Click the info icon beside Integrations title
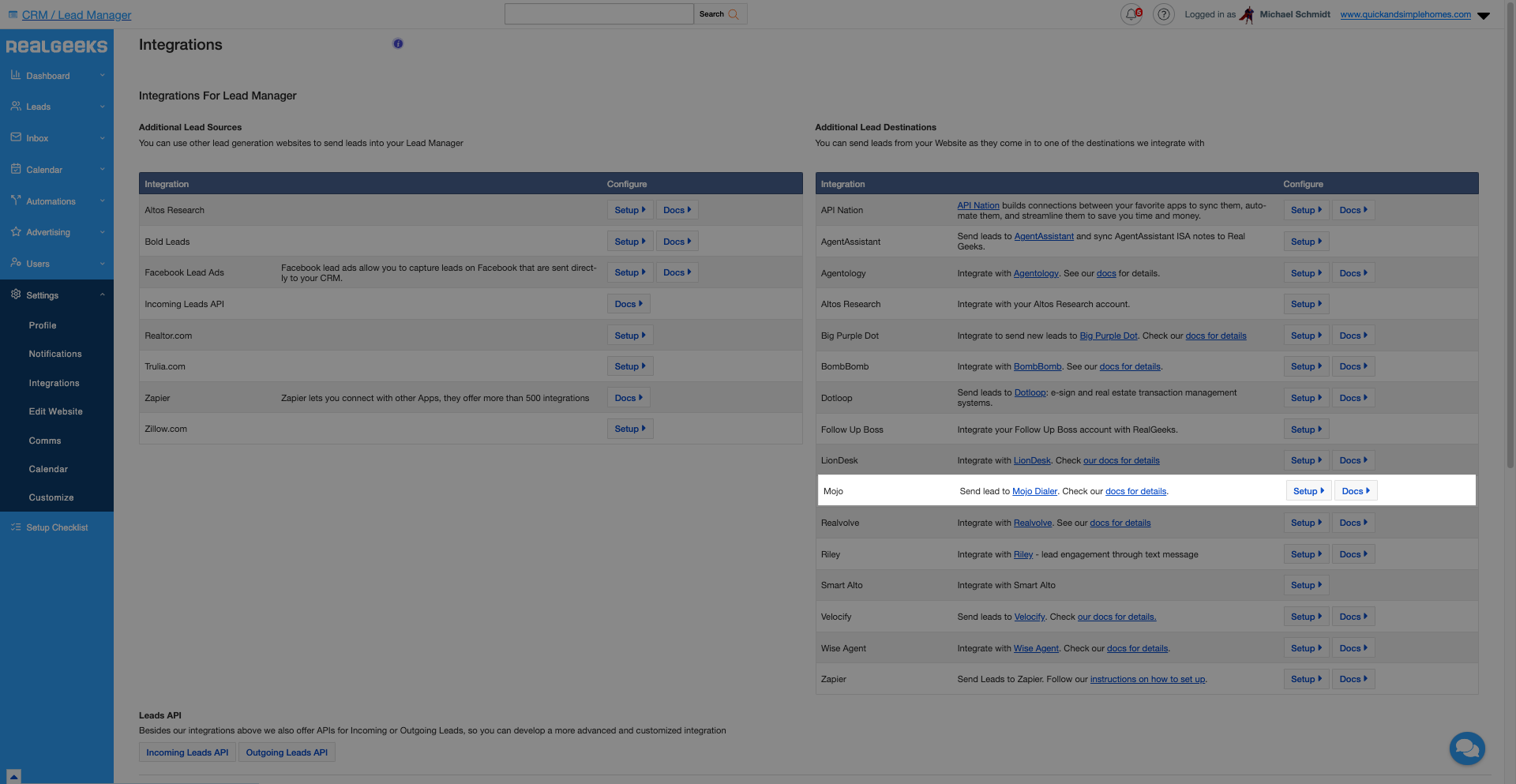 pos(398,44)
